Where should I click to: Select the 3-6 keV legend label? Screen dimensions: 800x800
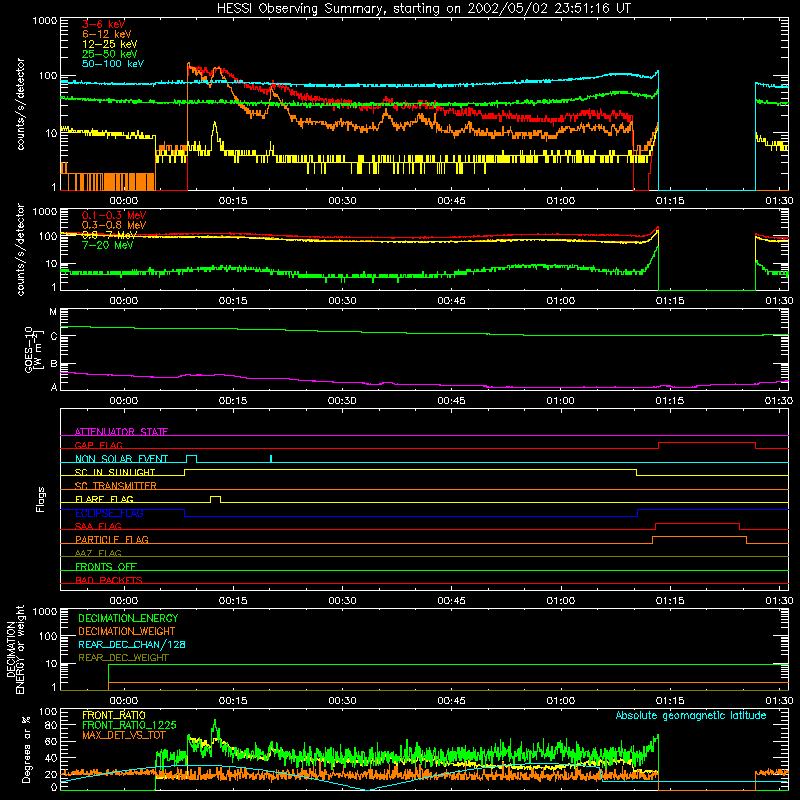(x=104, y=24)
